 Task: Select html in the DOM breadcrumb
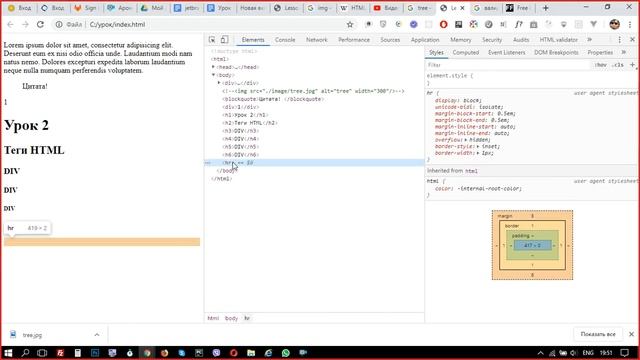click(x=213, y=318)
